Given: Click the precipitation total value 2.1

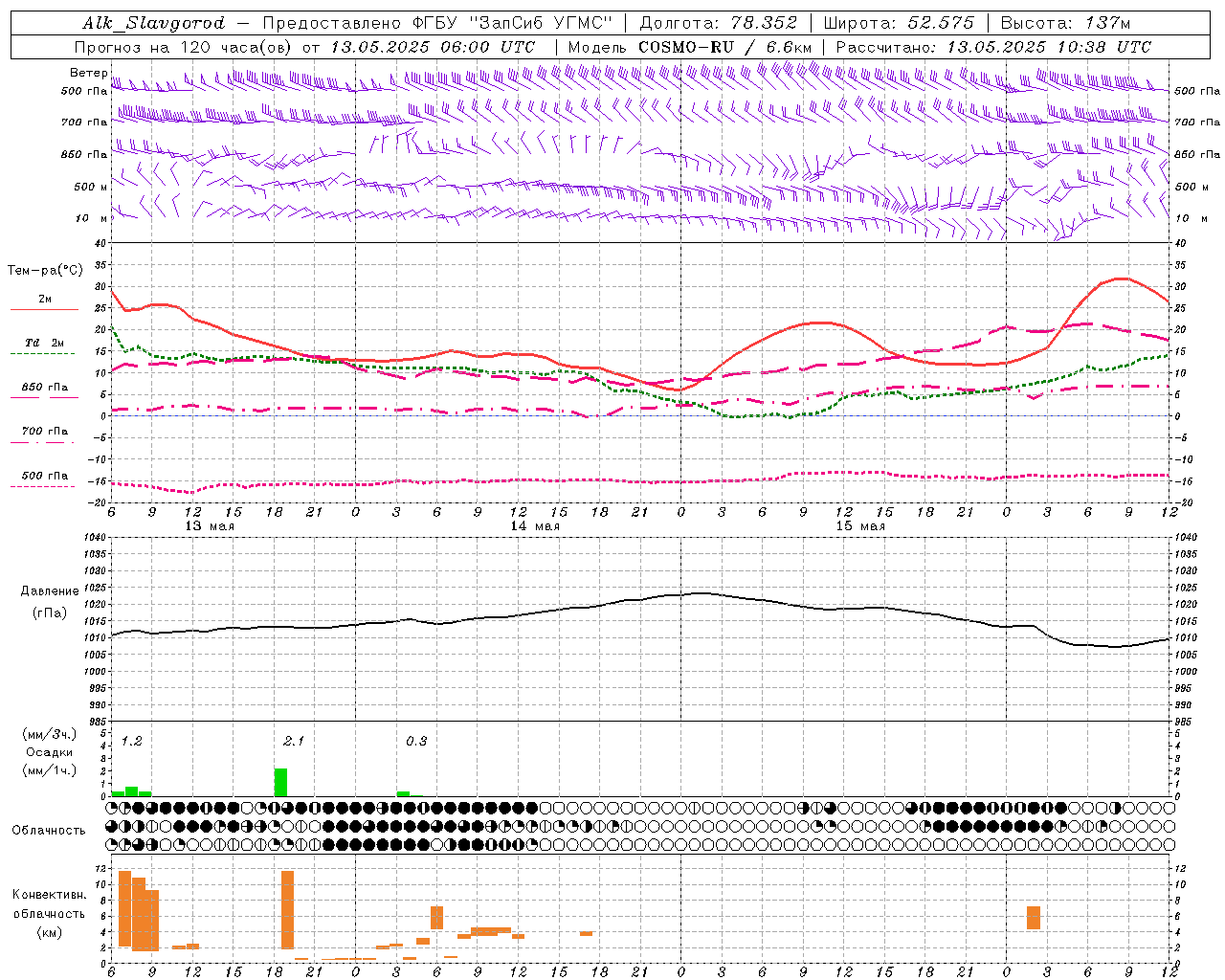Looking at the screenshot, I should 294,742.
